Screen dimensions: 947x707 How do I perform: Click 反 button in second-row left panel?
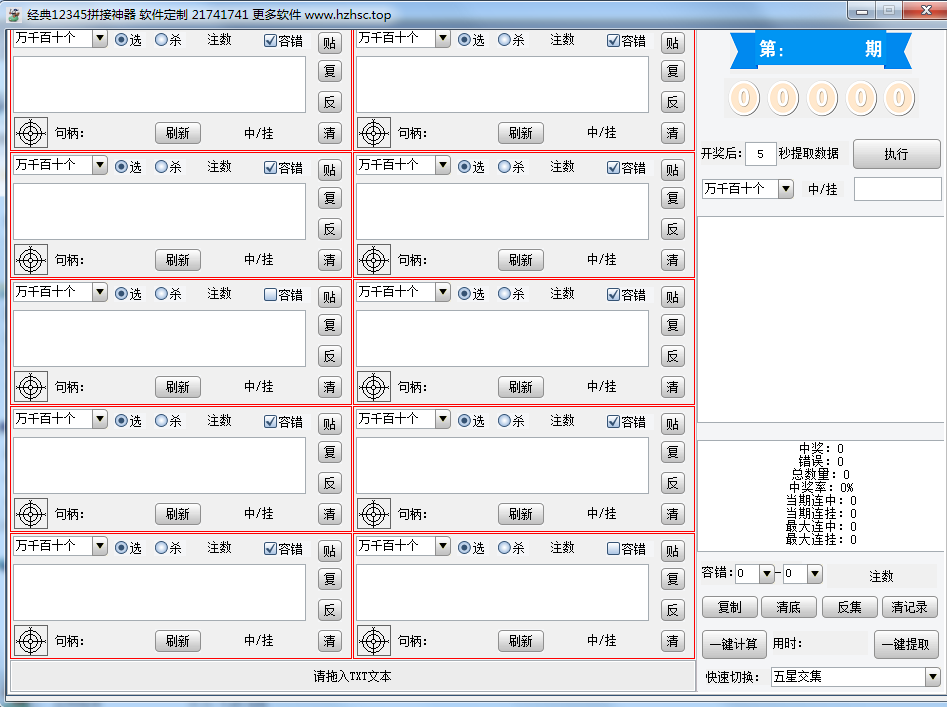tap(330, 229)
